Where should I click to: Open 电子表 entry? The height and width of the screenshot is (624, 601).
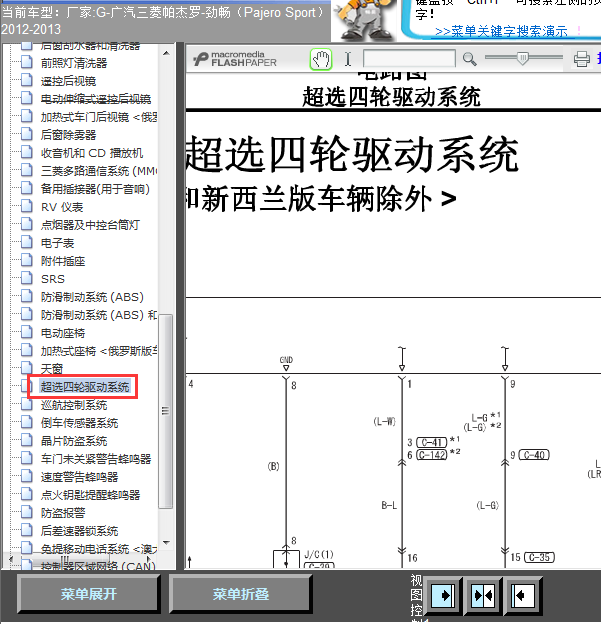click(x=57, y=243)
